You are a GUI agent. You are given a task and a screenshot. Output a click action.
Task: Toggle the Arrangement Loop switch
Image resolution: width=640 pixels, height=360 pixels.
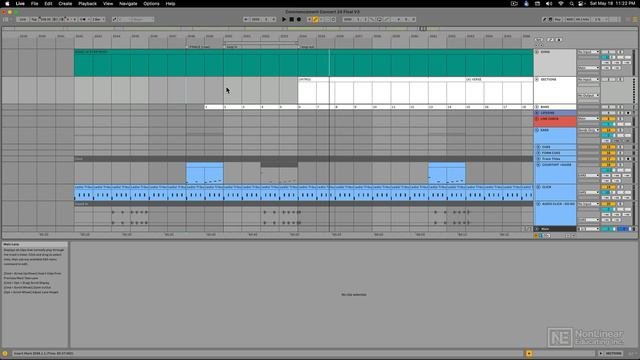(x=380, y=19)
